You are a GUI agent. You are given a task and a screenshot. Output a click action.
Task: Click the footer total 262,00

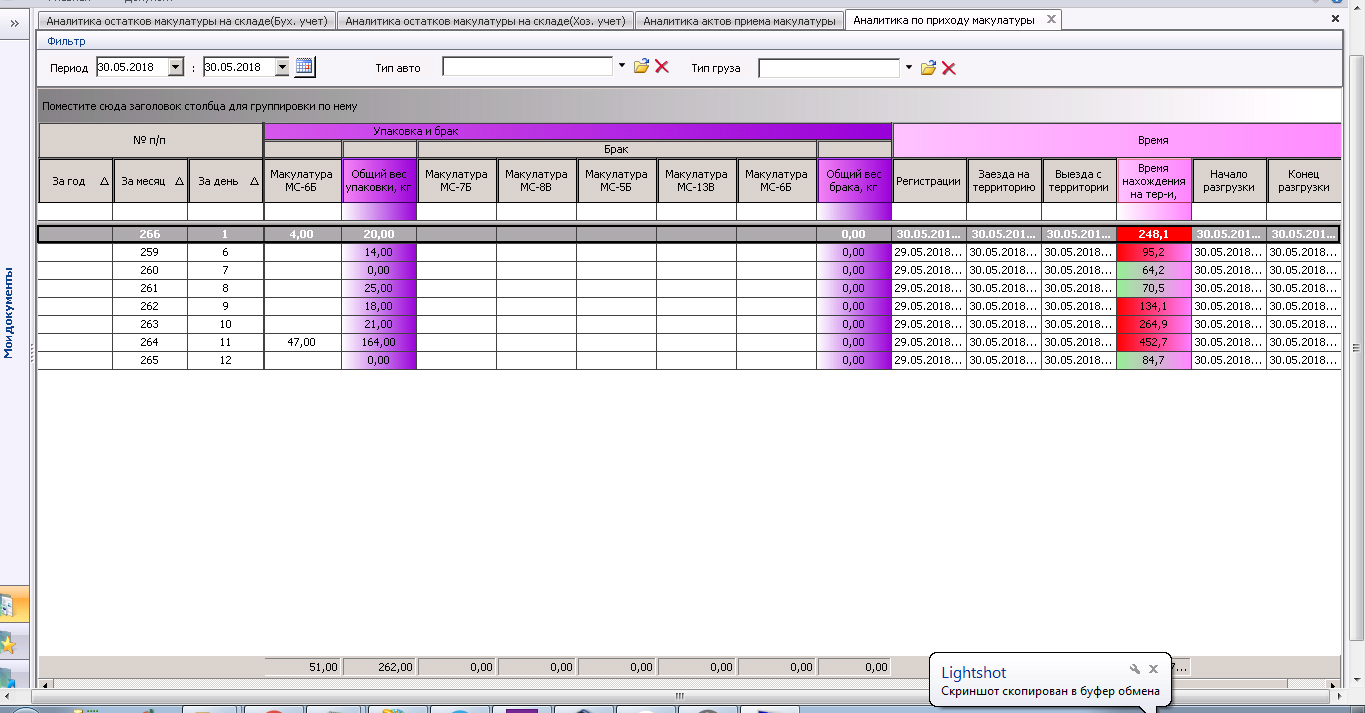pos(380,666)
